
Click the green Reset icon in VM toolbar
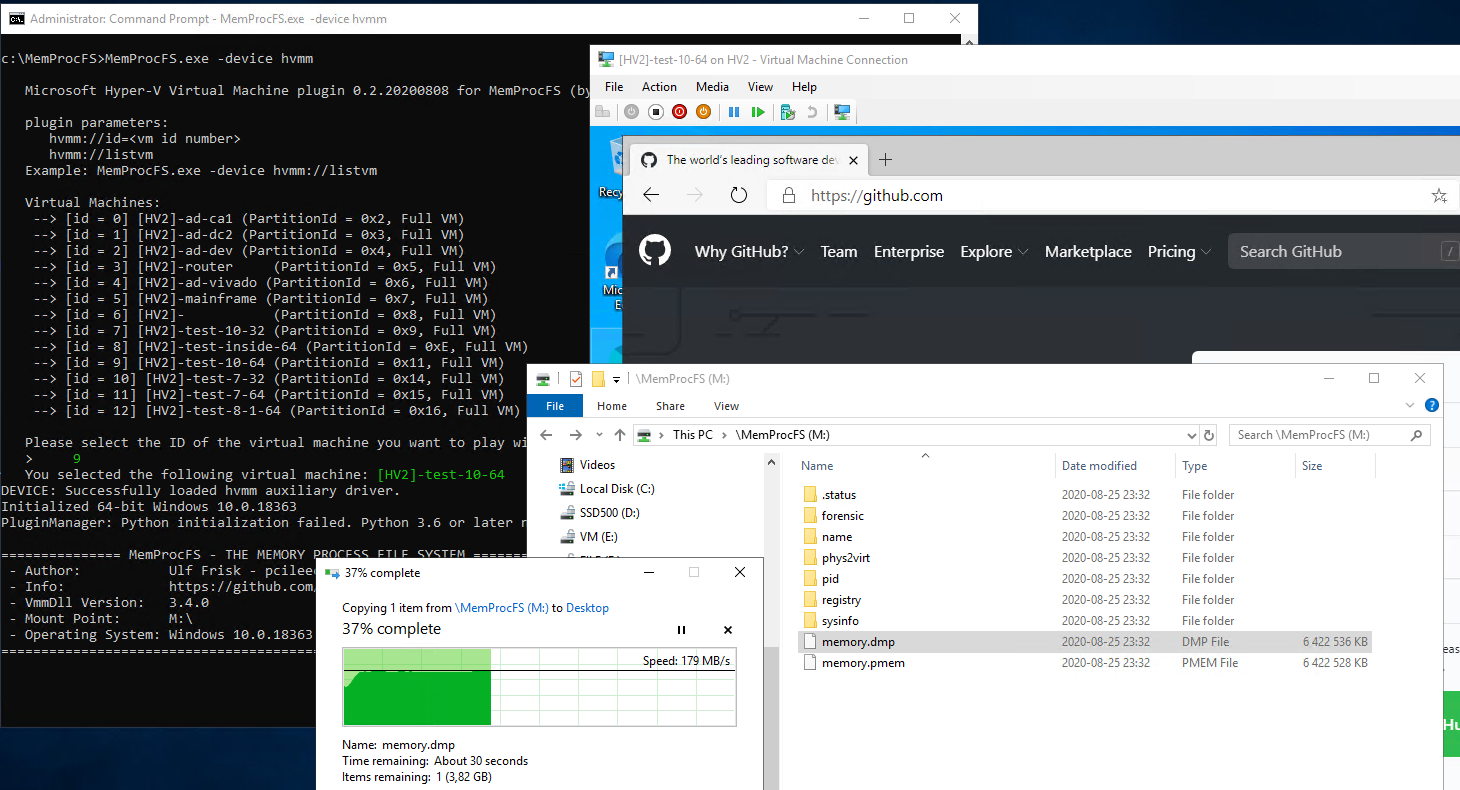[758, 112]
